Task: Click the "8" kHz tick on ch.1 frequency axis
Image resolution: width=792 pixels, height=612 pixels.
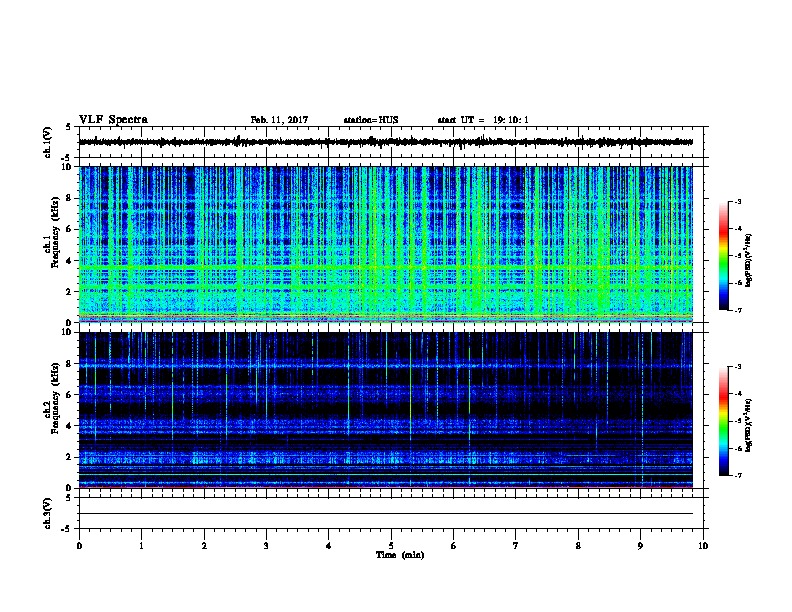Action: point(69,198)
